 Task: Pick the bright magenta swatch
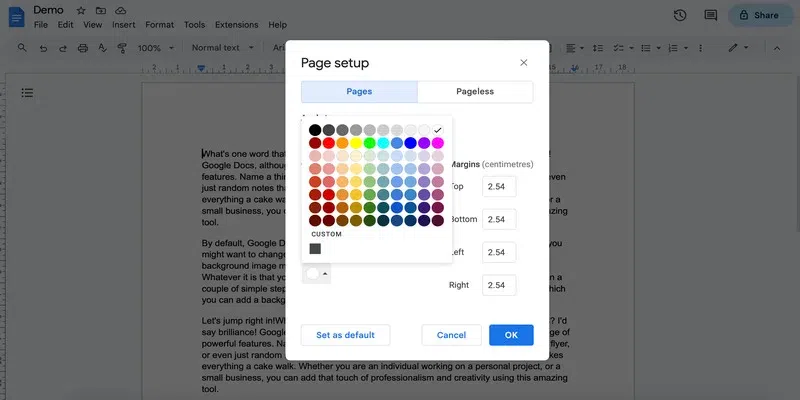(438, 143)
